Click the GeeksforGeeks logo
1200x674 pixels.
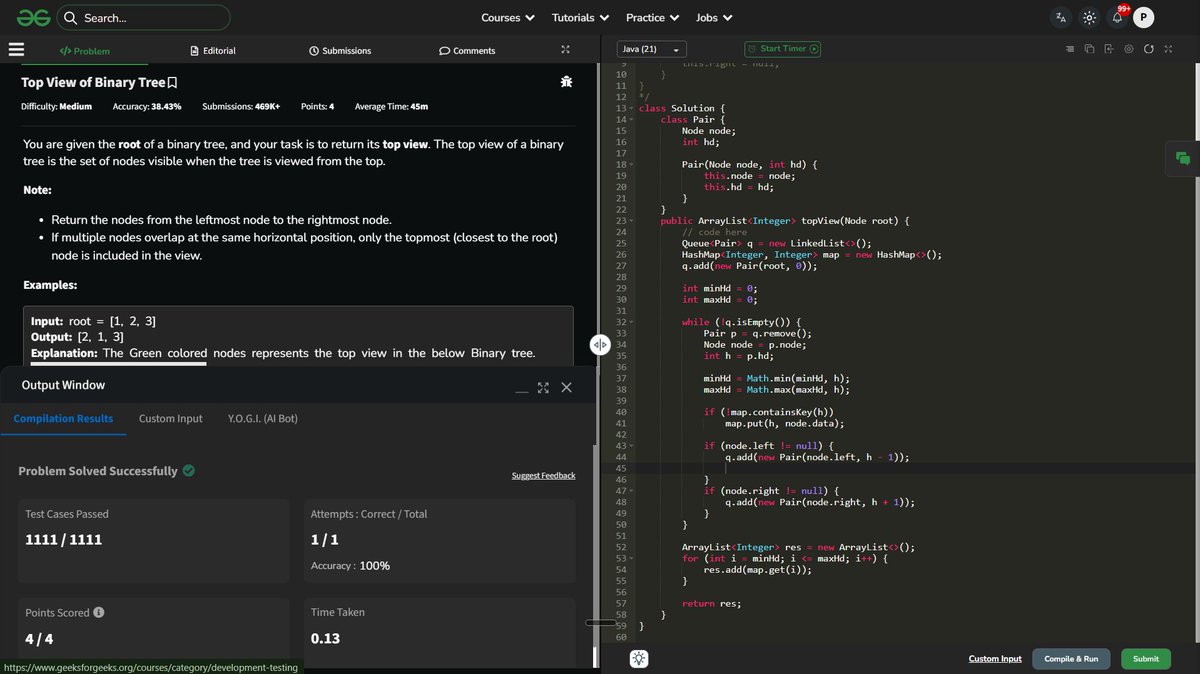tap(32, 17)
